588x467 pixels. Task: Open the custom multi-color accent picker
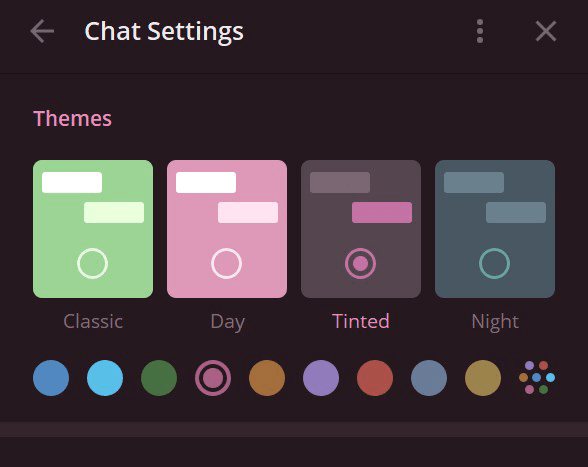tap(537, 378)
